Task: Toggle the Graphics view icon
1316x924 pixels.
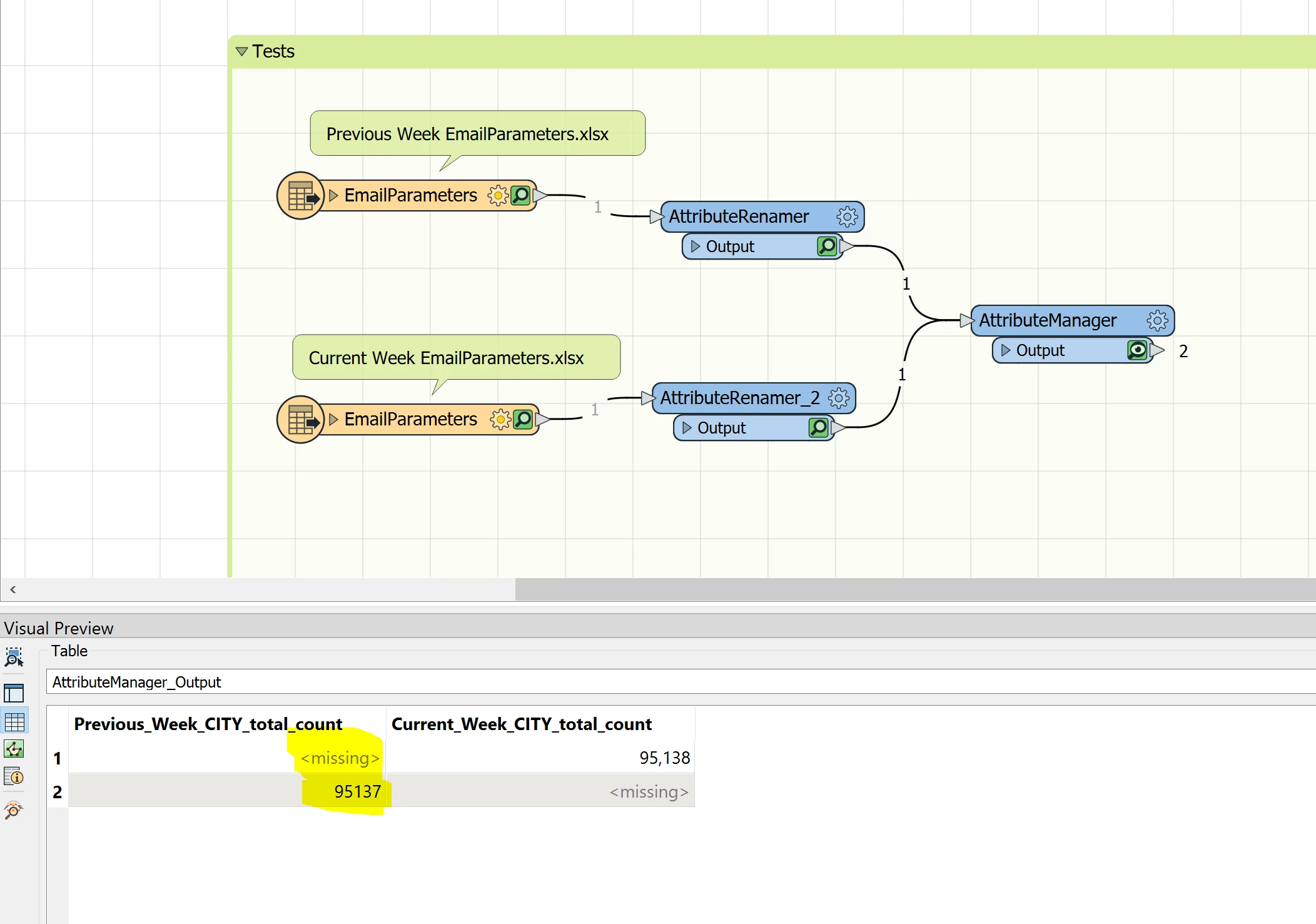Action: 14,749
